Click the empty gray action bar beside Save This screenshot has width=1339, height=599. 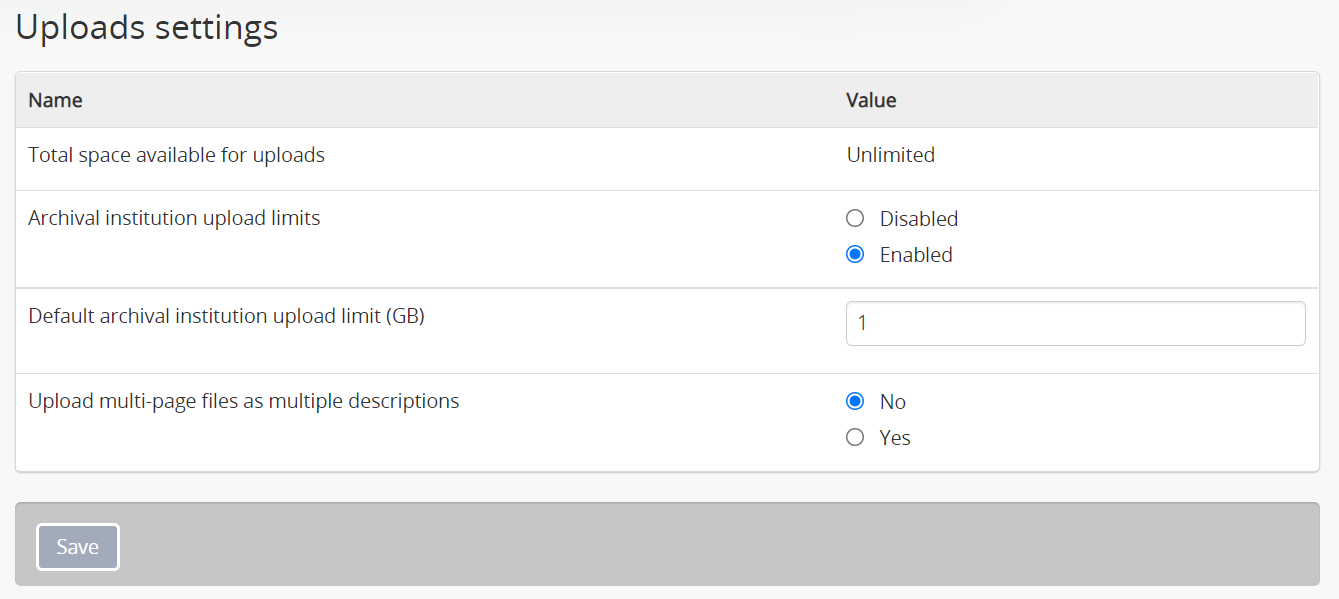pyautogui.click(x=718, y=544)
